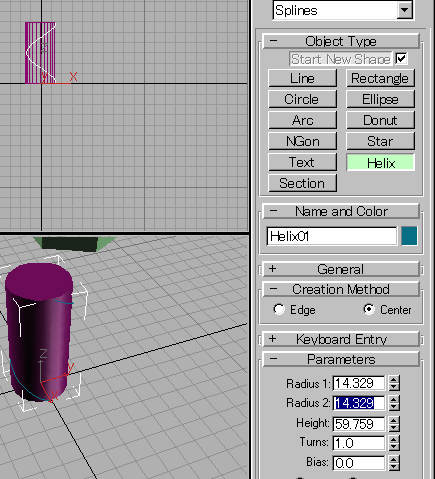Click the Turns spinner arrows
The height and width of the screenshot is (479, 435).
pyautogui.click(x=394, y=443)
